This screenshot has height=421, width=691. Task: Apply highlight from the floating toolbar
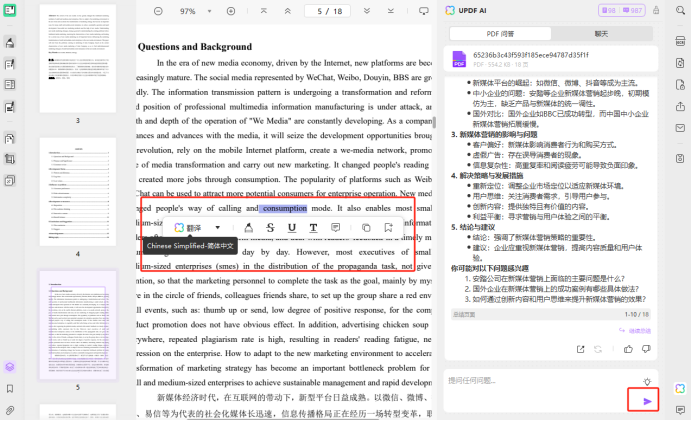click(x=249, y=227)
